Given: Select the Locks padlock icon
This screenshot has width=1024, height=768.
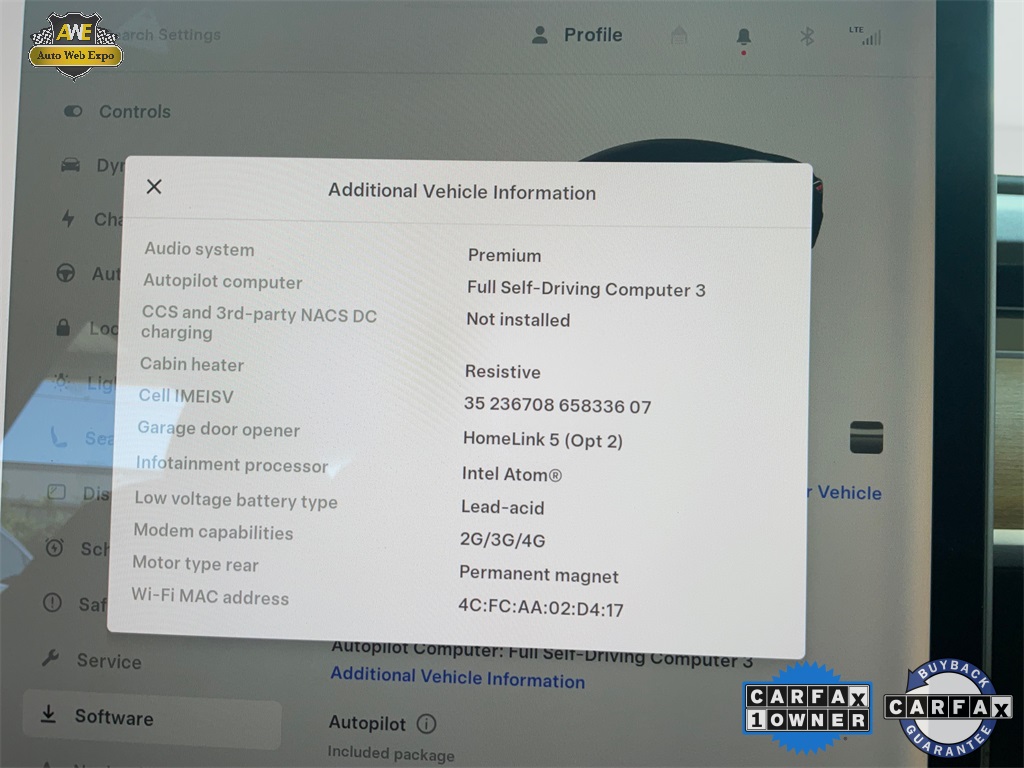Looking at the screenshot, I should [63, 327].
